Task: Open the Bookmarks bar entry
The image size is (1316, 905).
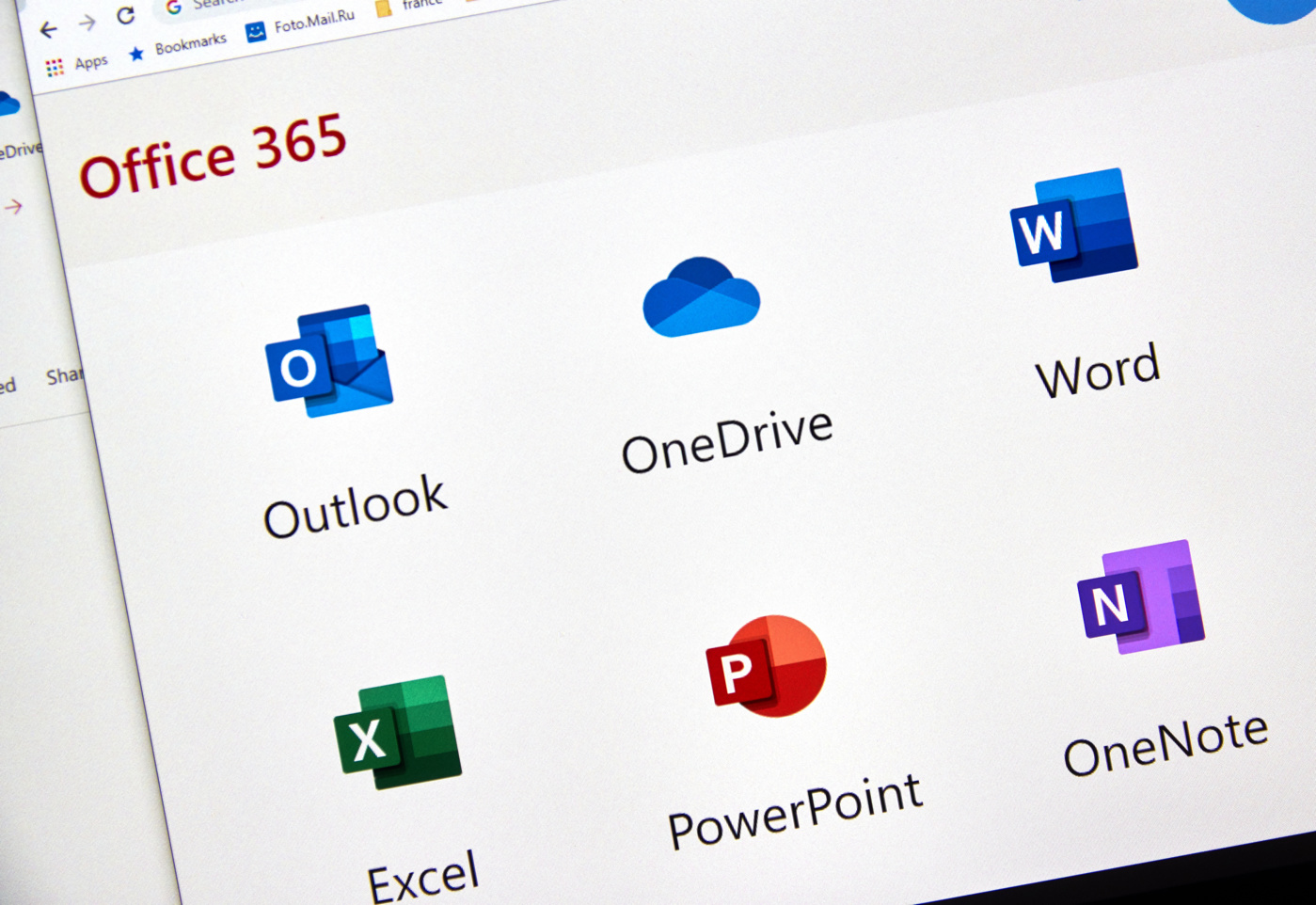Action: coord(178,46)
